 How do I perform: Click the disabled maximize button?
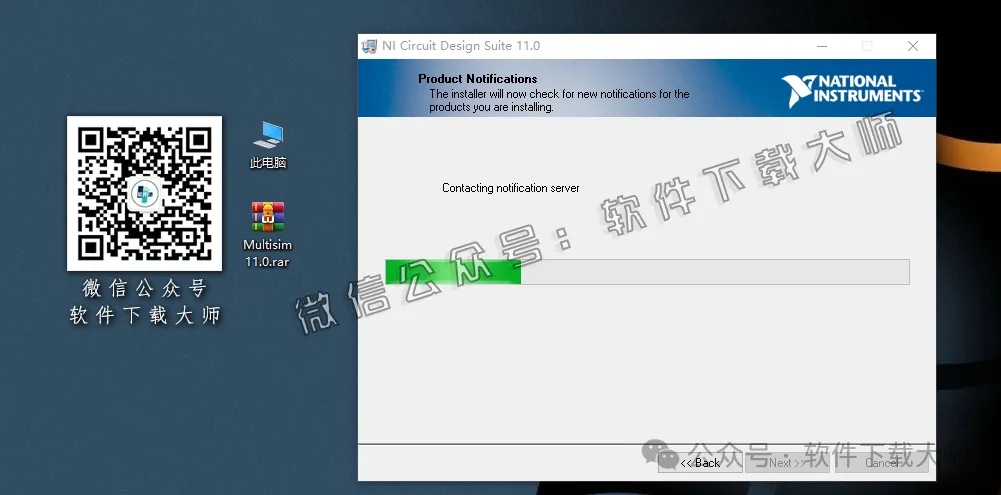(867, 46)
